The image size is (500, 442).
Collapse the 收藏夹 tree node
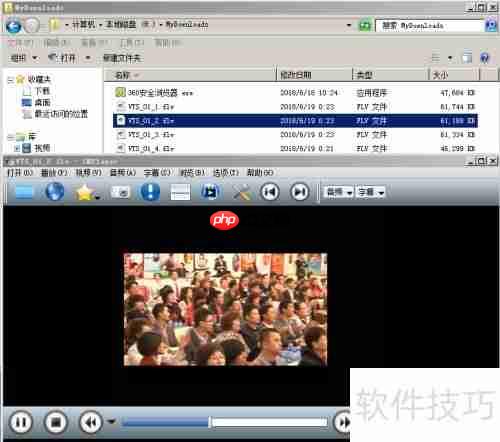point(10,80)
